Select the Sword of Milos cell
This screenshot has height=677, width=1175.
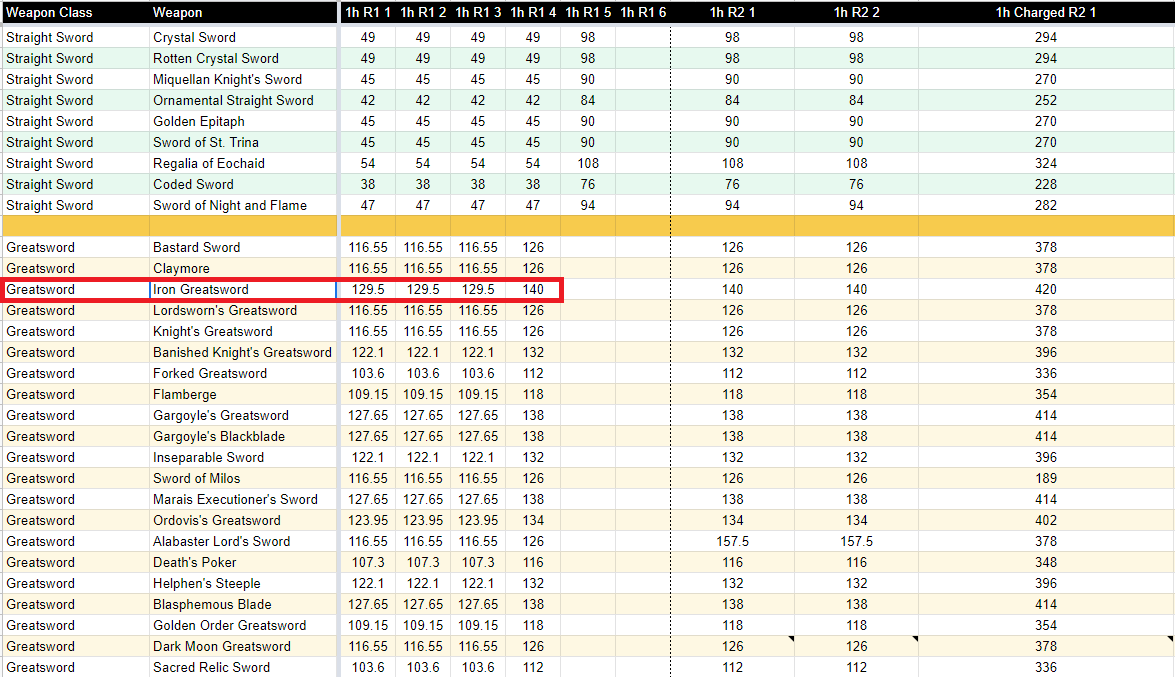pyautogui.click(x=243, y=478)
